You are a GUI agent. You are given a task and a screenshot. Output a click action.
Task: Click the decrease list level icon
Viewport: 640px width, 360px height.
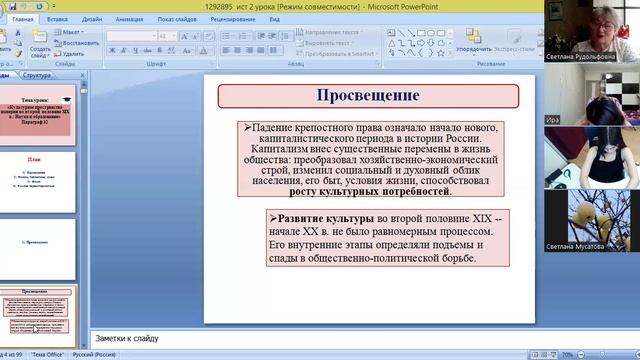coord(261,36)
